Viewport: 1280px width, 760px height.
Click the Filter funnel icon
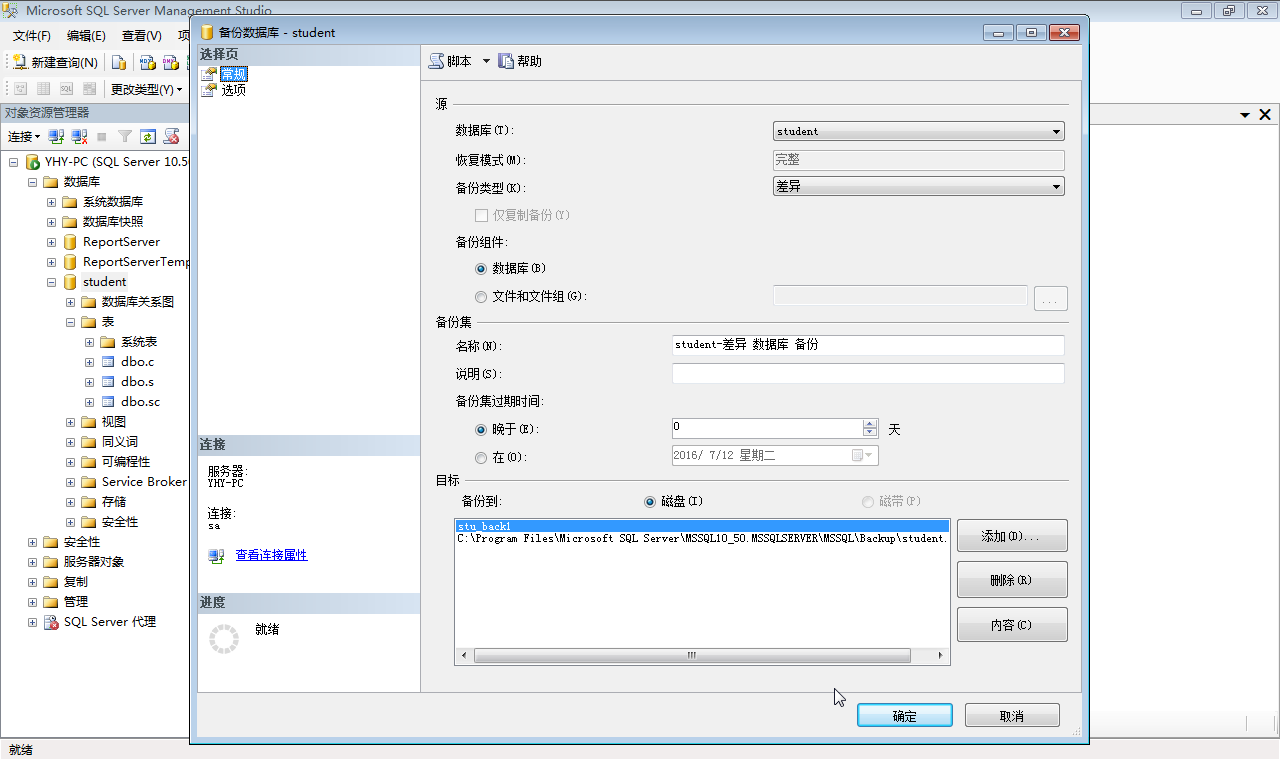pyautogui.click(x=125, y=136)
